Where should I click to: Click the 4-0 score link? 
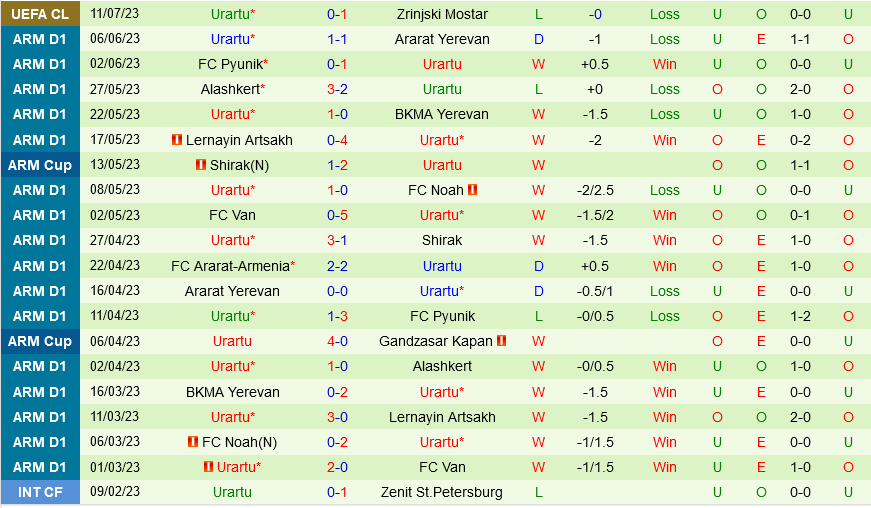pos(337,341)
